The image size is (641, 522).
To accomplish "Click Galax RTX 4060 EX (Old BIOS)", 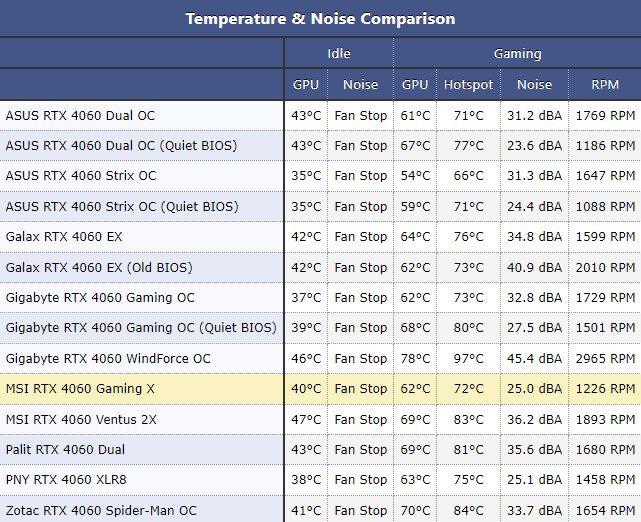I will [99, 268].
